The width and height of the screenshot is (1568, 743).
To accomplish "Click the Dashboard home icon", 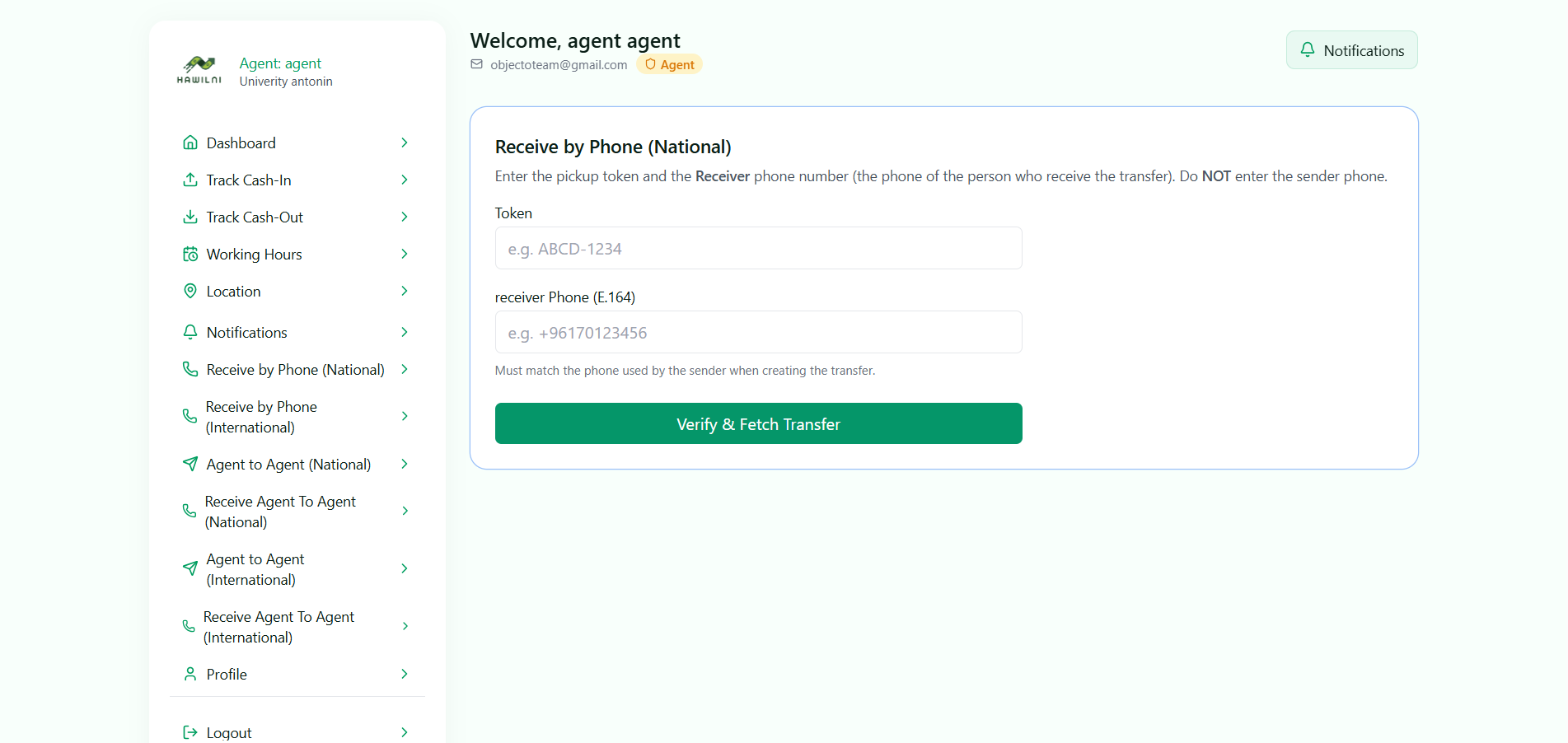I will point(190,143).
